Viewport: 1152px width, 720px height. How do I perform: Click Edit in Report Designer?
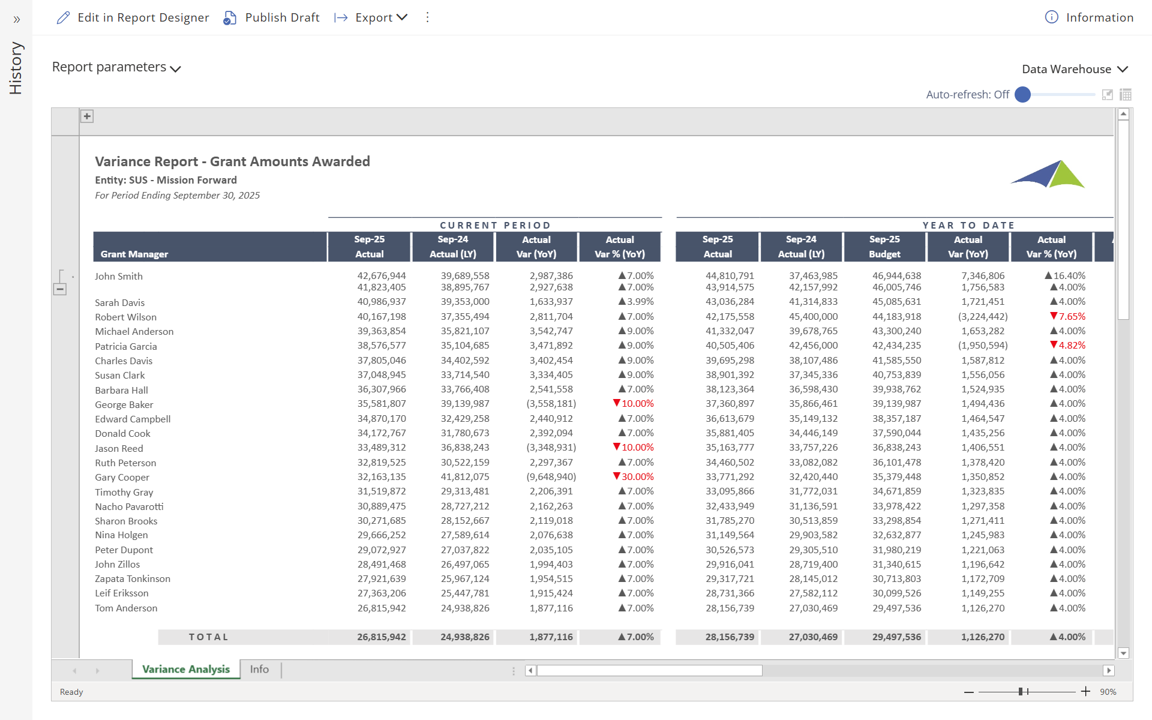143,18
